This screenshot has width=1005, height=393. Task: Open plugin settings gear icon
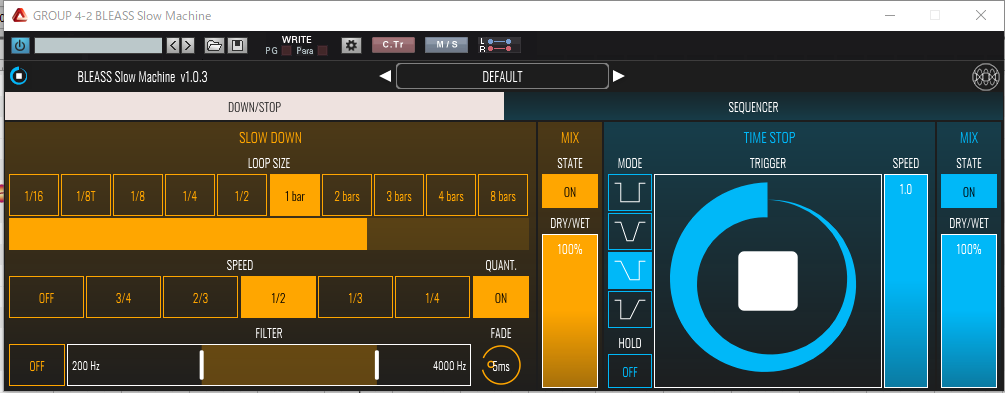pyautogui.click(x=351, y=46)
